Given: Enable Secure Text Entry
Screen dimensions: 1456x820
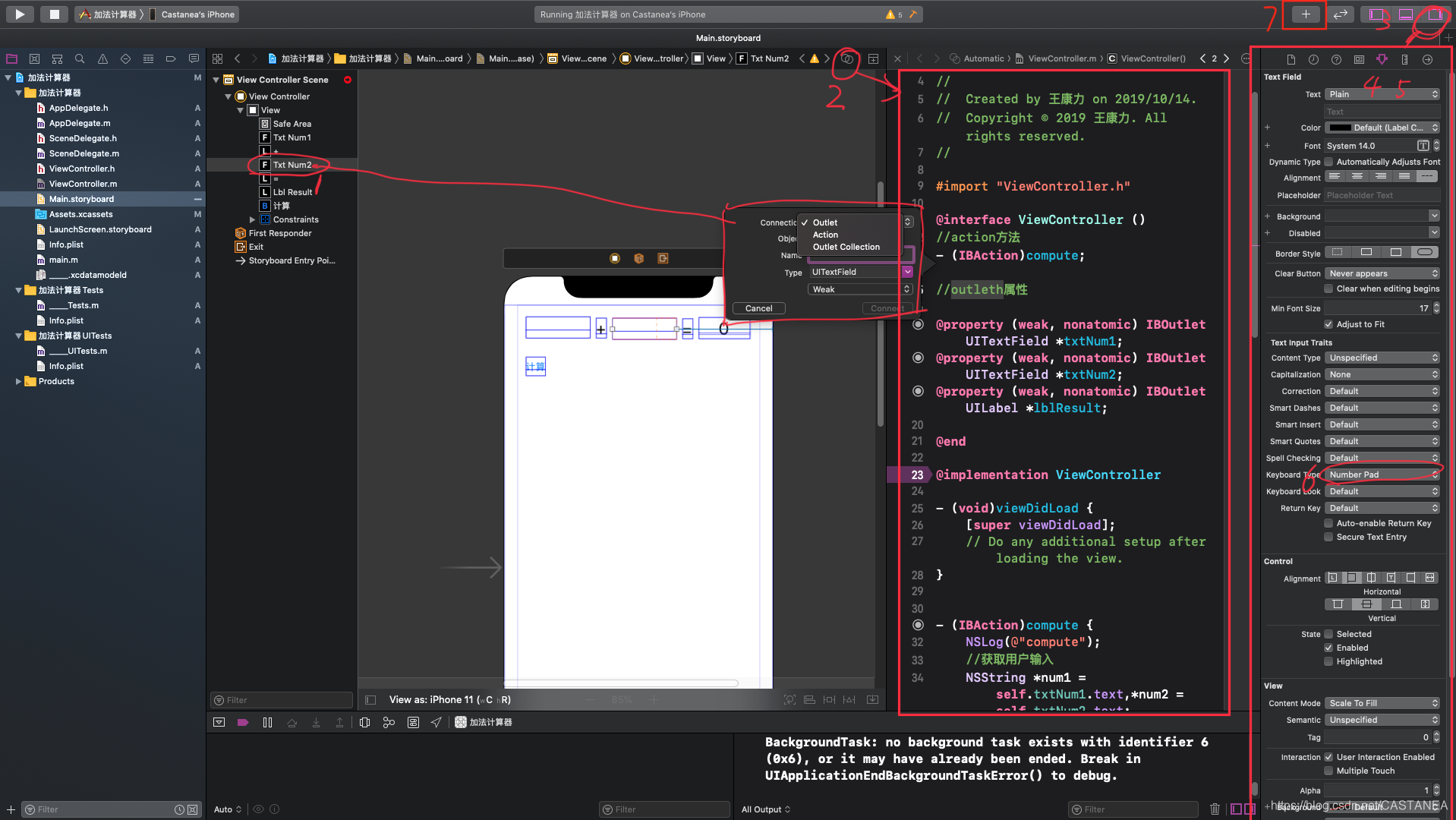Looking at the screenshot, I should [1329, 537].
